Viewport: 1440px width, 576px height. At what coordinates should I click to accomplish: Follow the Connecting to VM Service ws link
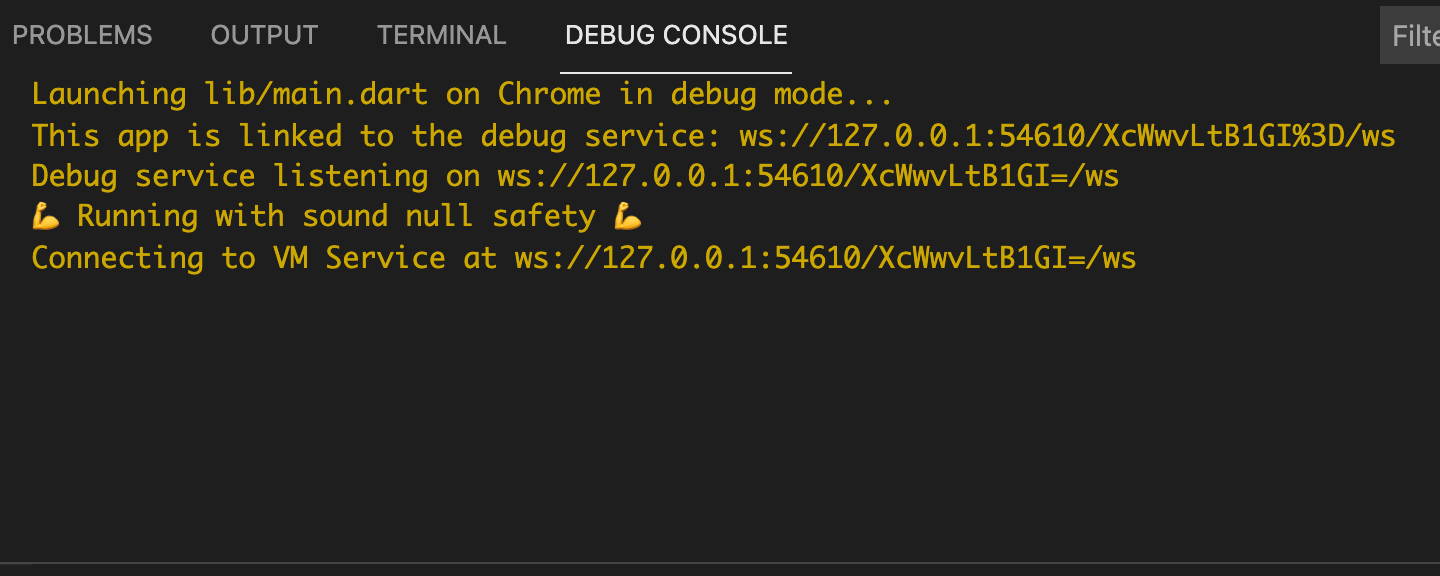click(x=824, y=258)
